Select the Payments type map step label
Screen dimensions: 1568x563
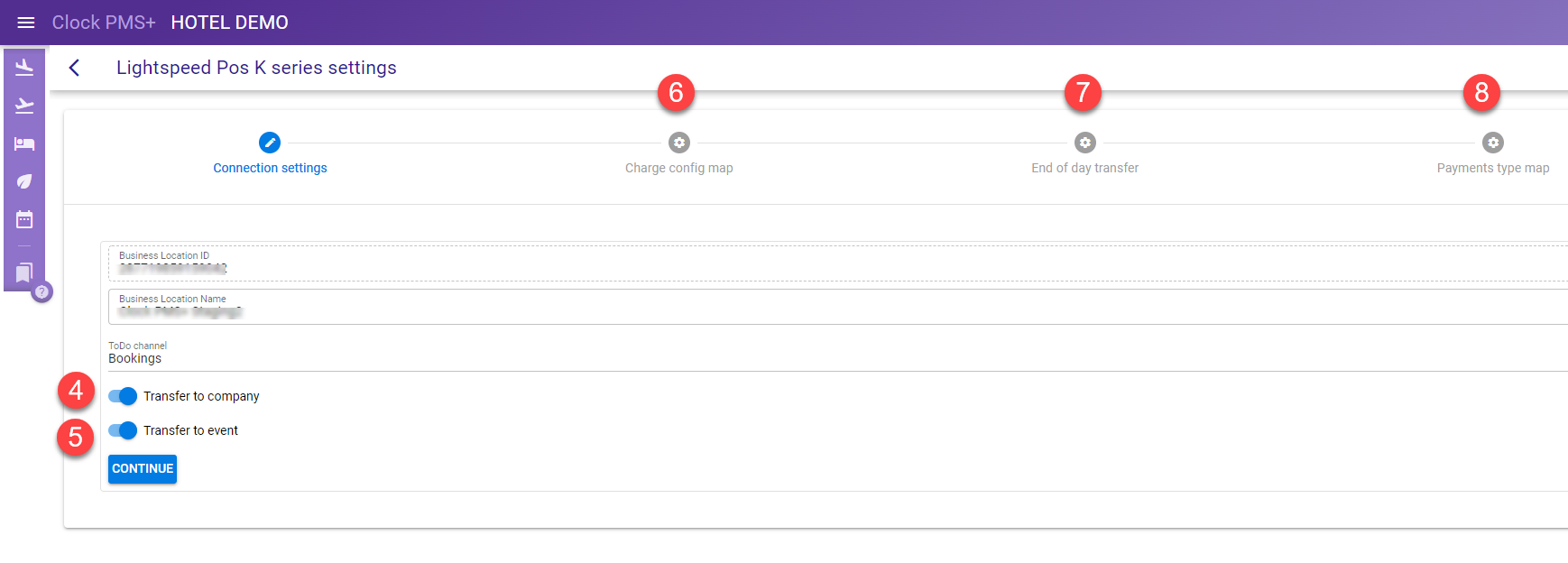point(1493,168)
